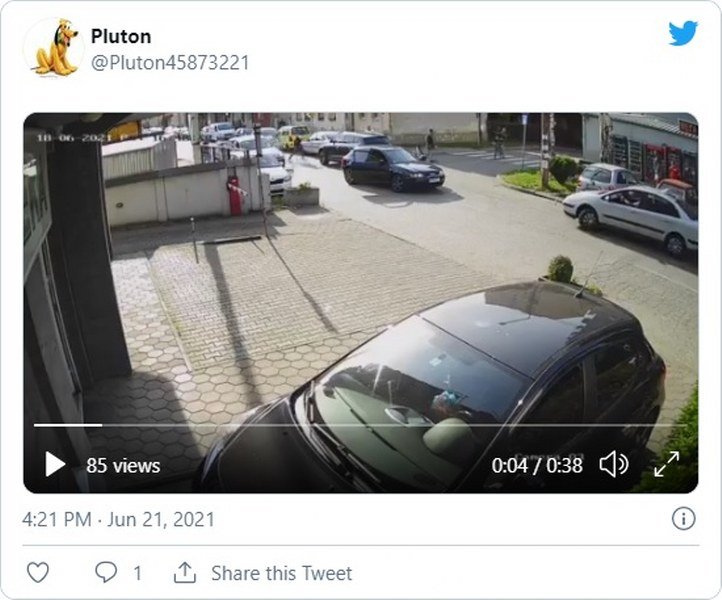Open the @Pluton45873221 handle link
722x600 pixels.
click(170, 62)
